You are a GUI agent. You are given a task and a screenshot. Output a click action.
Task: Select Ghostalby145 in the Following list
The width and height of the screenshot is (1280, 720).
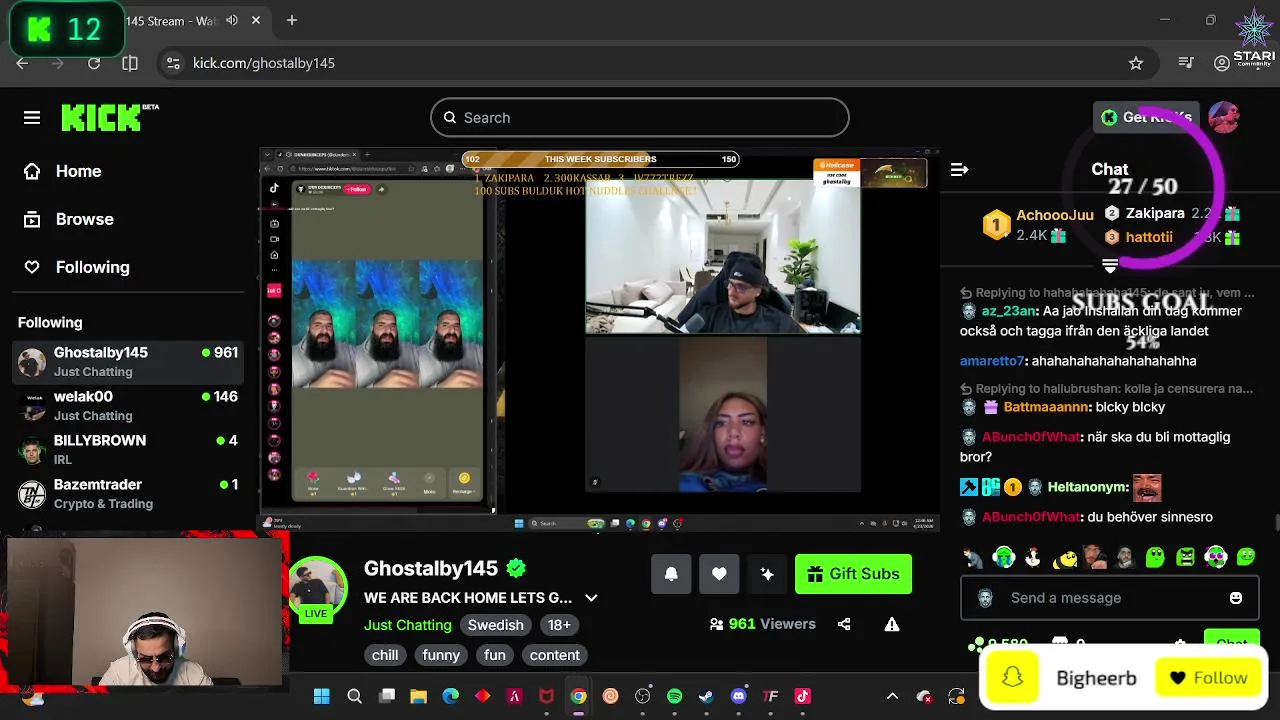pyautogui.click(x=128, y=362)
